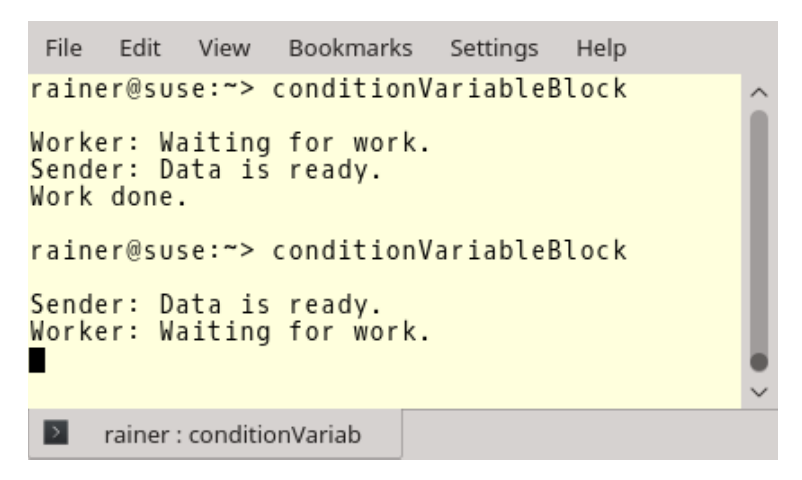Click the scroll down arrow

coord(759,392)
